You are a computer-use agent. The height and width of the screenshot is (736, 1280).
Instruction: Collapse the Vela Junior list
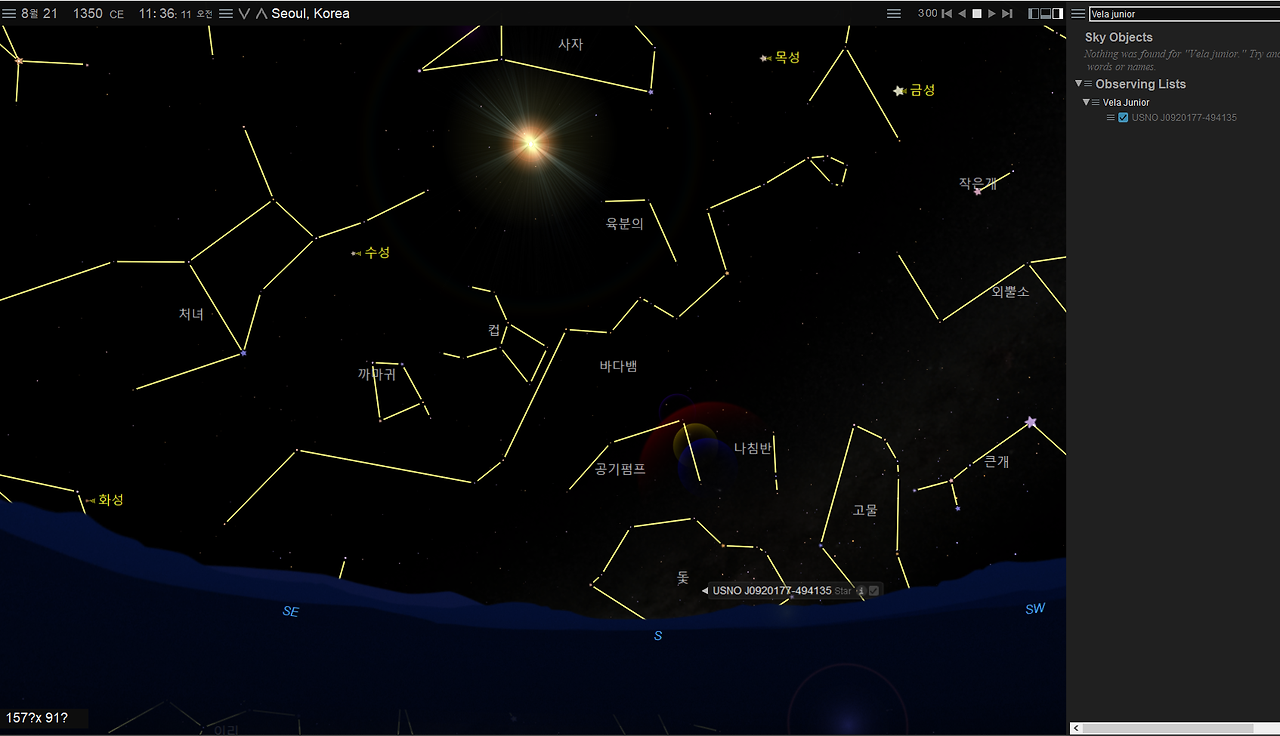click(1086, 102)
